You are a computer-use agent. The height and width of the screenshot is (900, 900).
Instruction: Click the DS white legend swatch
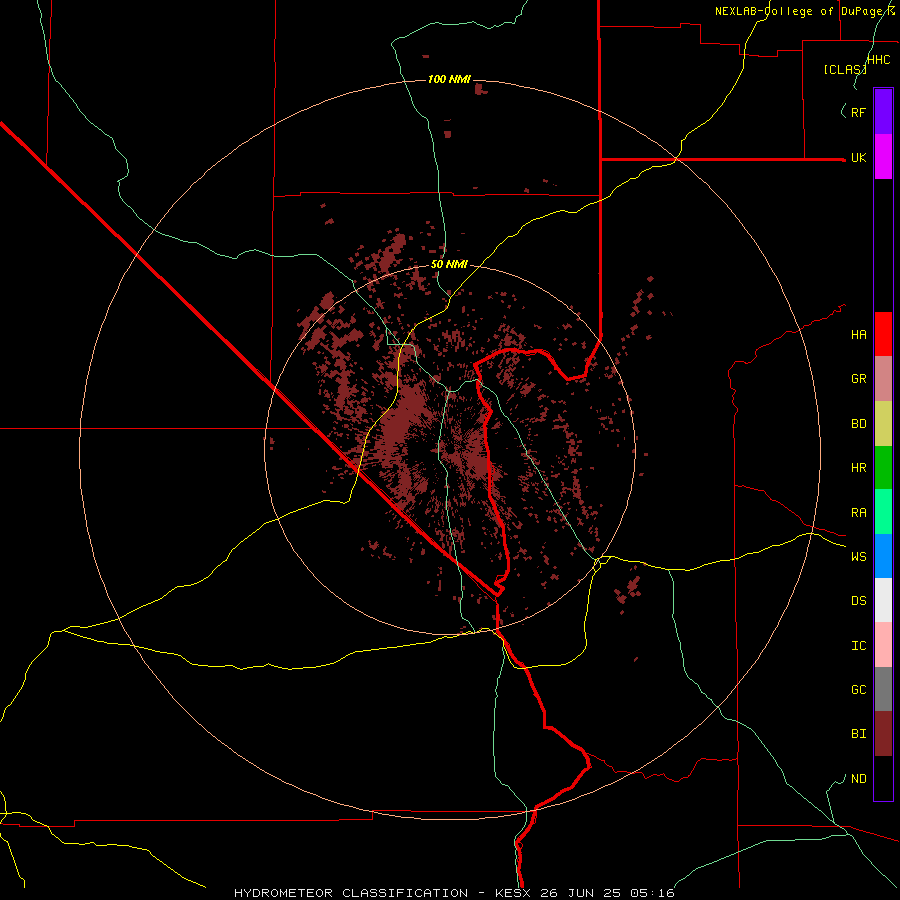(883, 600)
